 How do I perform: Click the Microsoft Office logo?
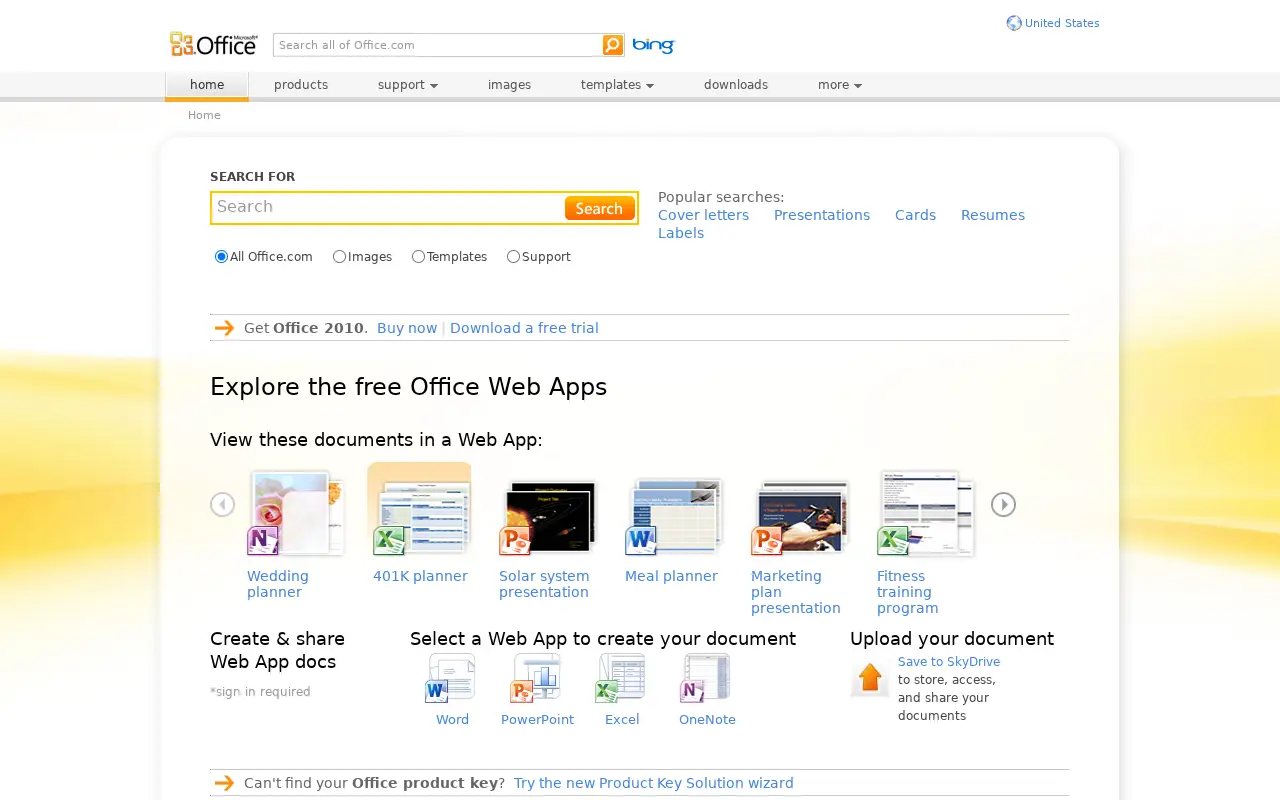pos(214,44)
